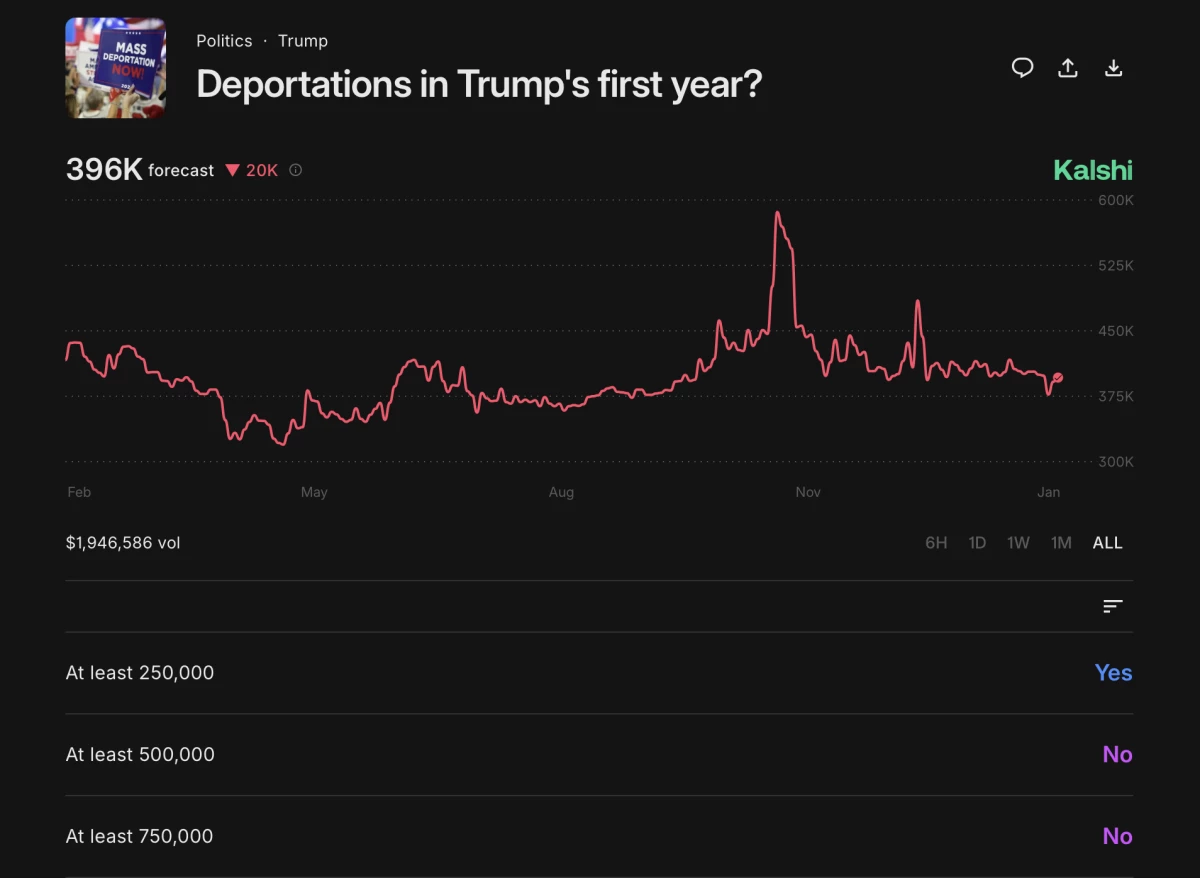The image size is (1200, 878).
Task: Click the share icon
Action: tap(1068, 67)
